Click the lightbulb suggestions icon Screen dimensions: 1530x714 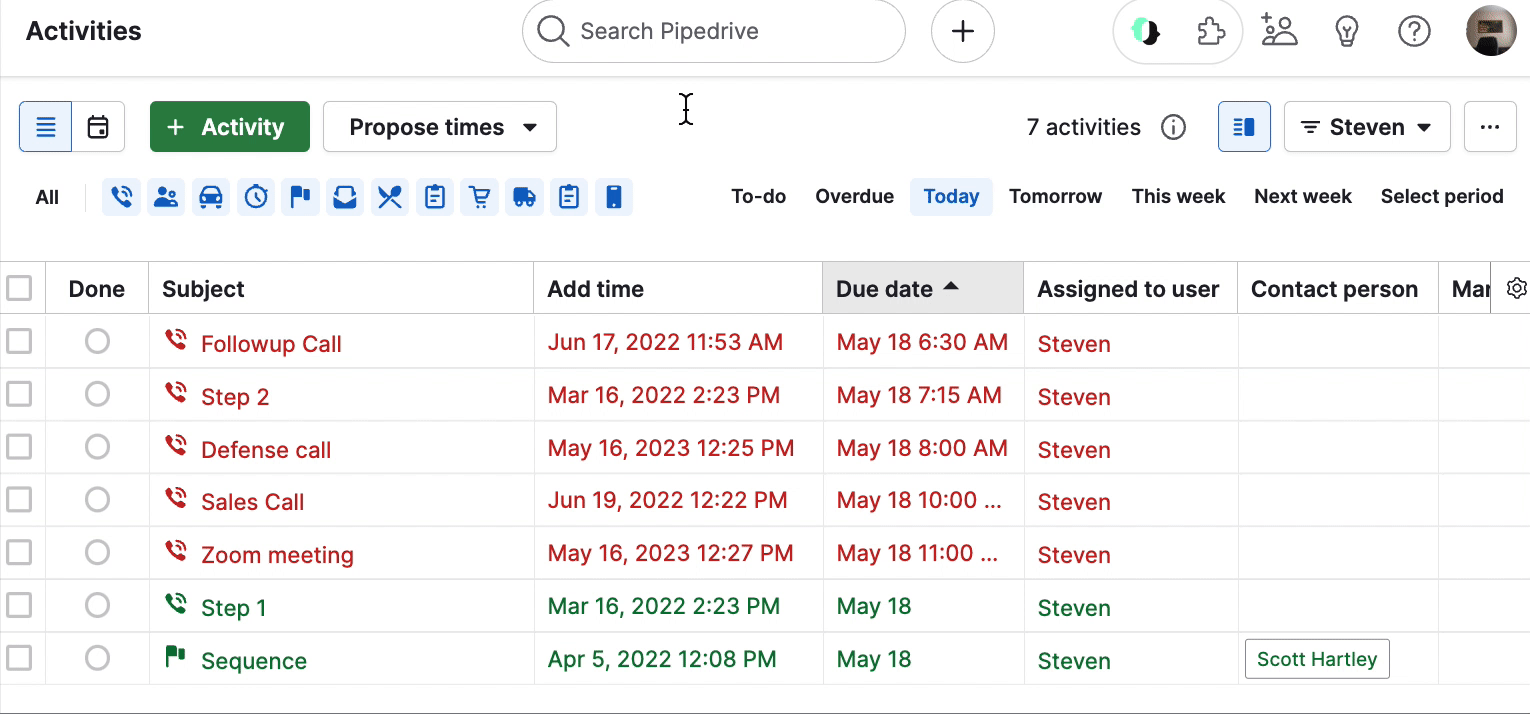[x=1346, y=31]
